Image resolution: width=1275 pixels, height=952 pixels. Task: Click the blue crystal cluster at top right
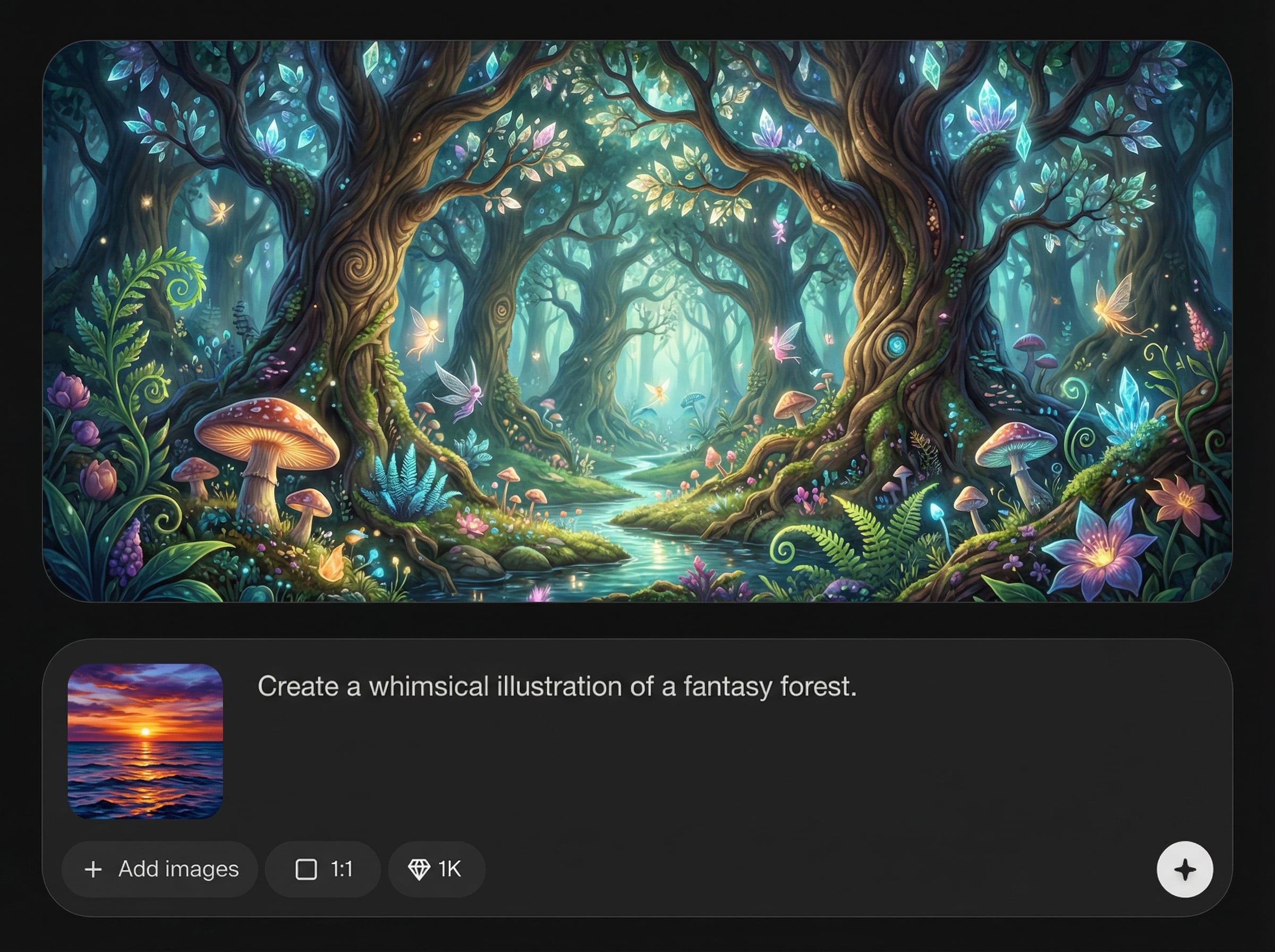990,107
